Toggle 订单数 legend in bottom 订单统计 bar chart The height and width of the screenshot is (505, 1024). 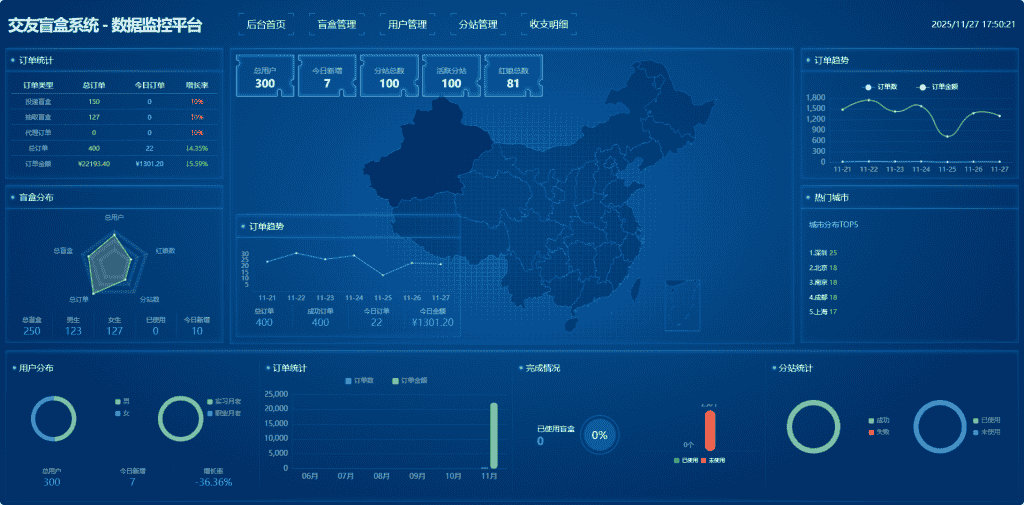pos(359,380)
